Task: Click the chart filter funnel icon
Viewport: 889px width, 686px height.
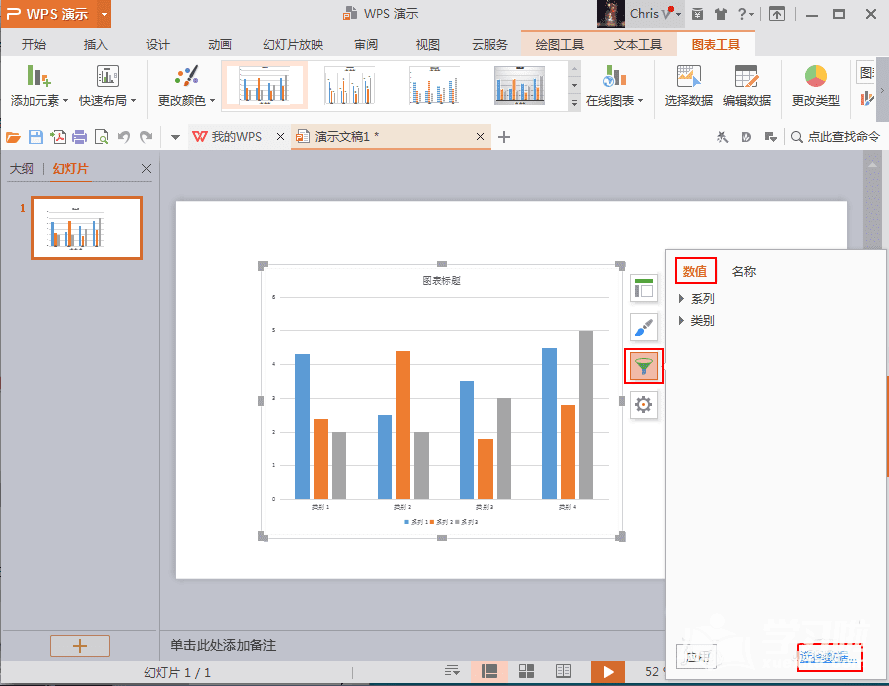Action: (644, 366)
